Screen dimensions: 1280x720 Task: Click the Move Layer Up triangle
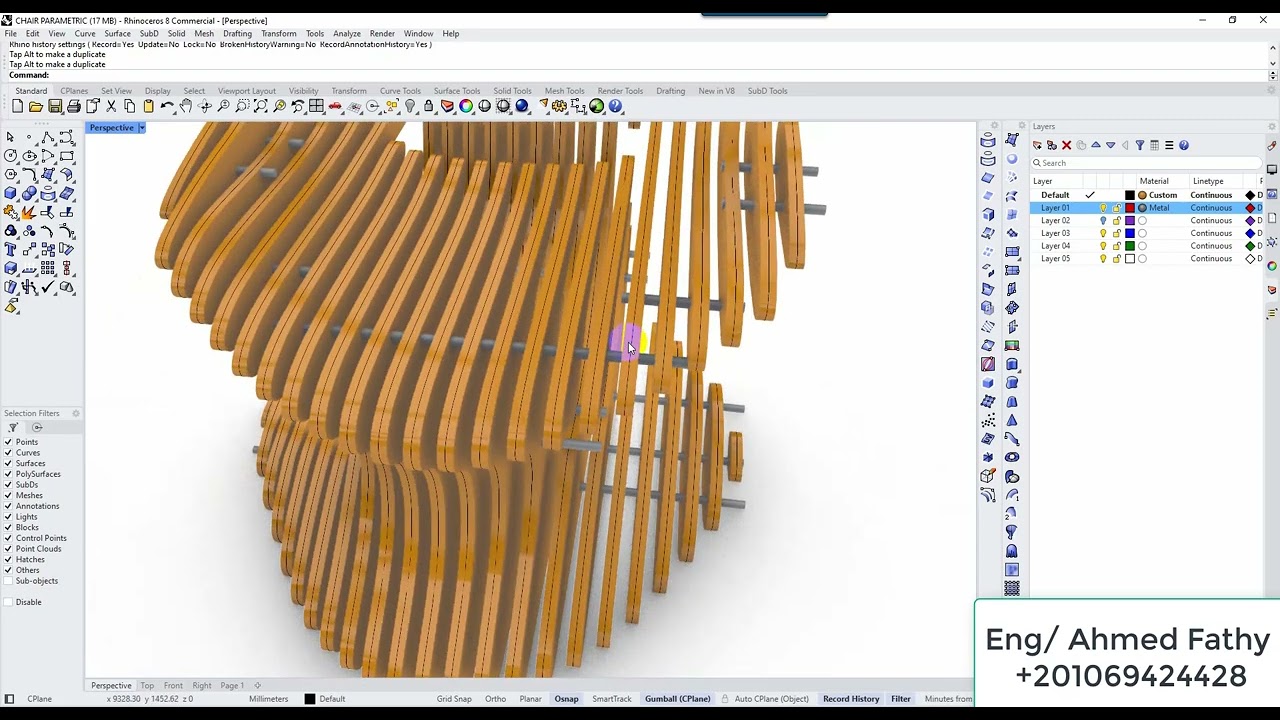coord(1095,145)
